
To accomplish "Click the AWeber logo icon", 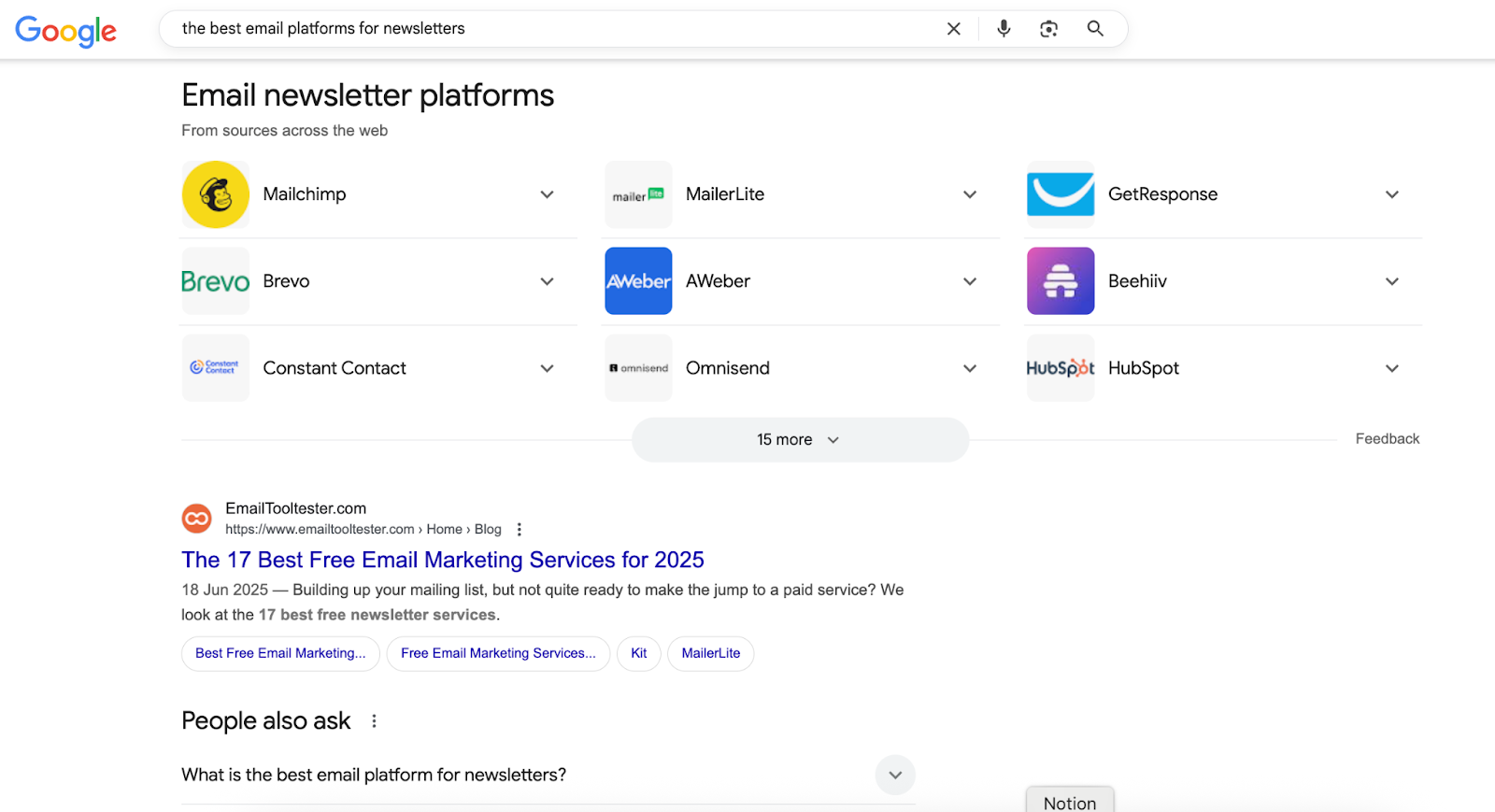I will point(638,281).
